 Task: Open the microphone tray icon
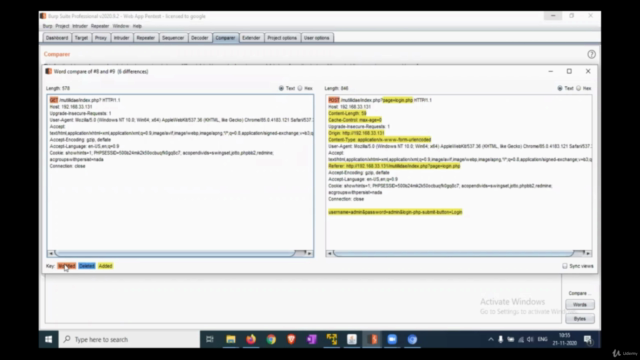500,339
